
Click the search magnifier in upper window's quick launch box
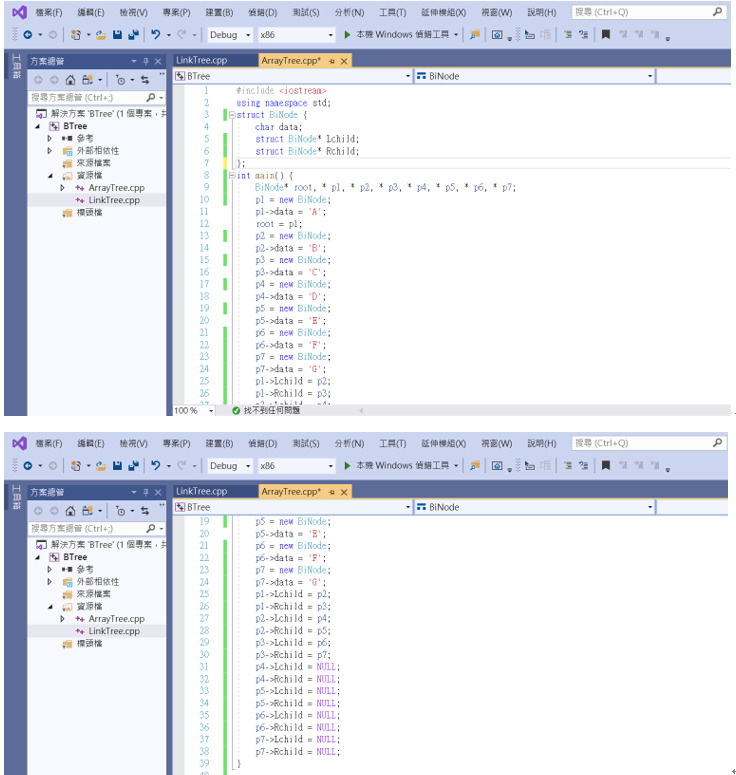pos(717,12)
